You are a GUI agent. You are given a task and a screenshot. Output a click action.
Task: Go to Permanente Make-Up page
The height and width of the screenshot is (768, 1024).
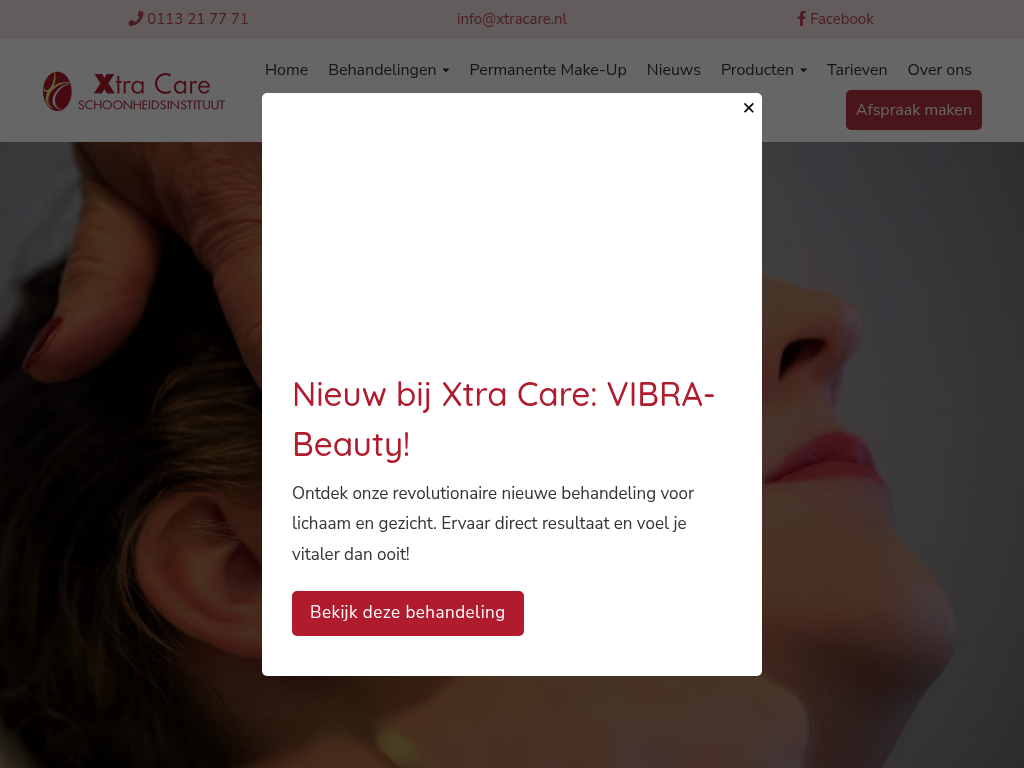click(x=548, y=70)
